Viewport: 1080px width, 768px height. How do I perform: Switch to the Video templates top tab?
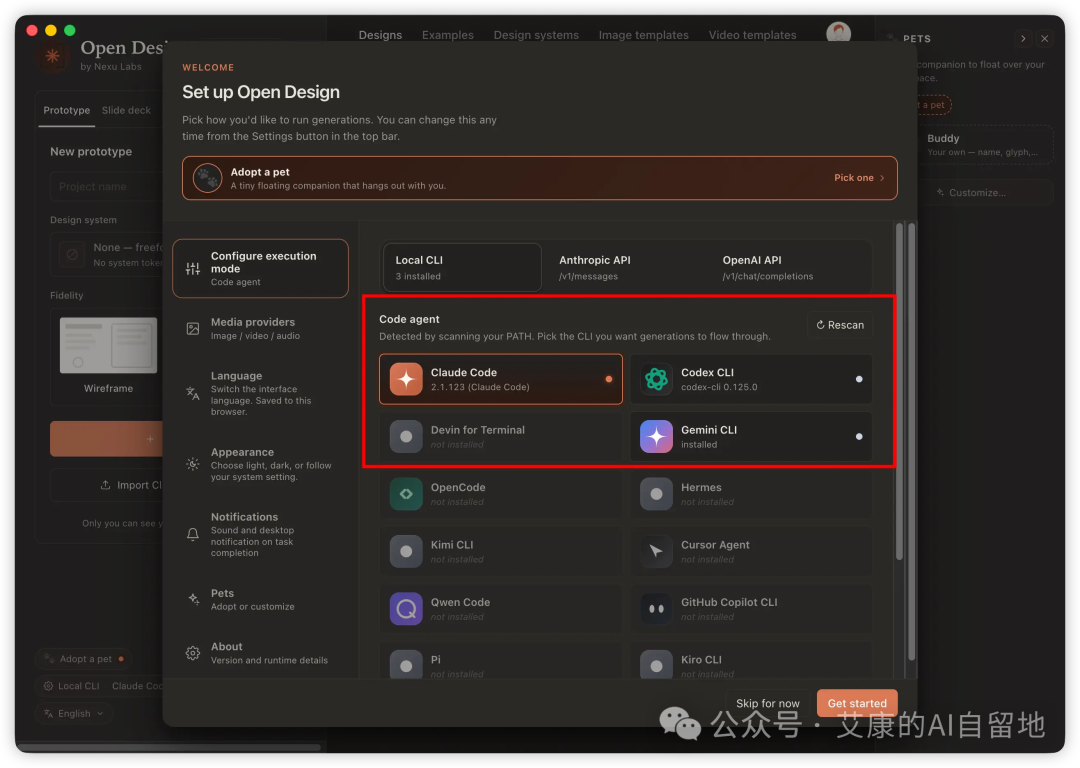point(752,35)
